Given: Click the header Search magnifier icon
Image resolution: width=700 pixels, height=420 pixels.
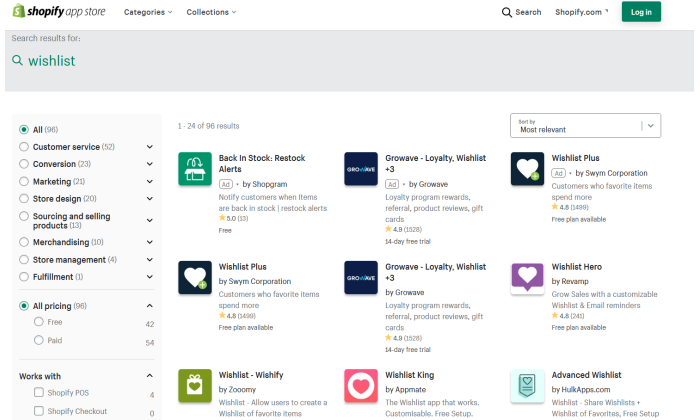Looking at the screenshot, I should point(506,12).
